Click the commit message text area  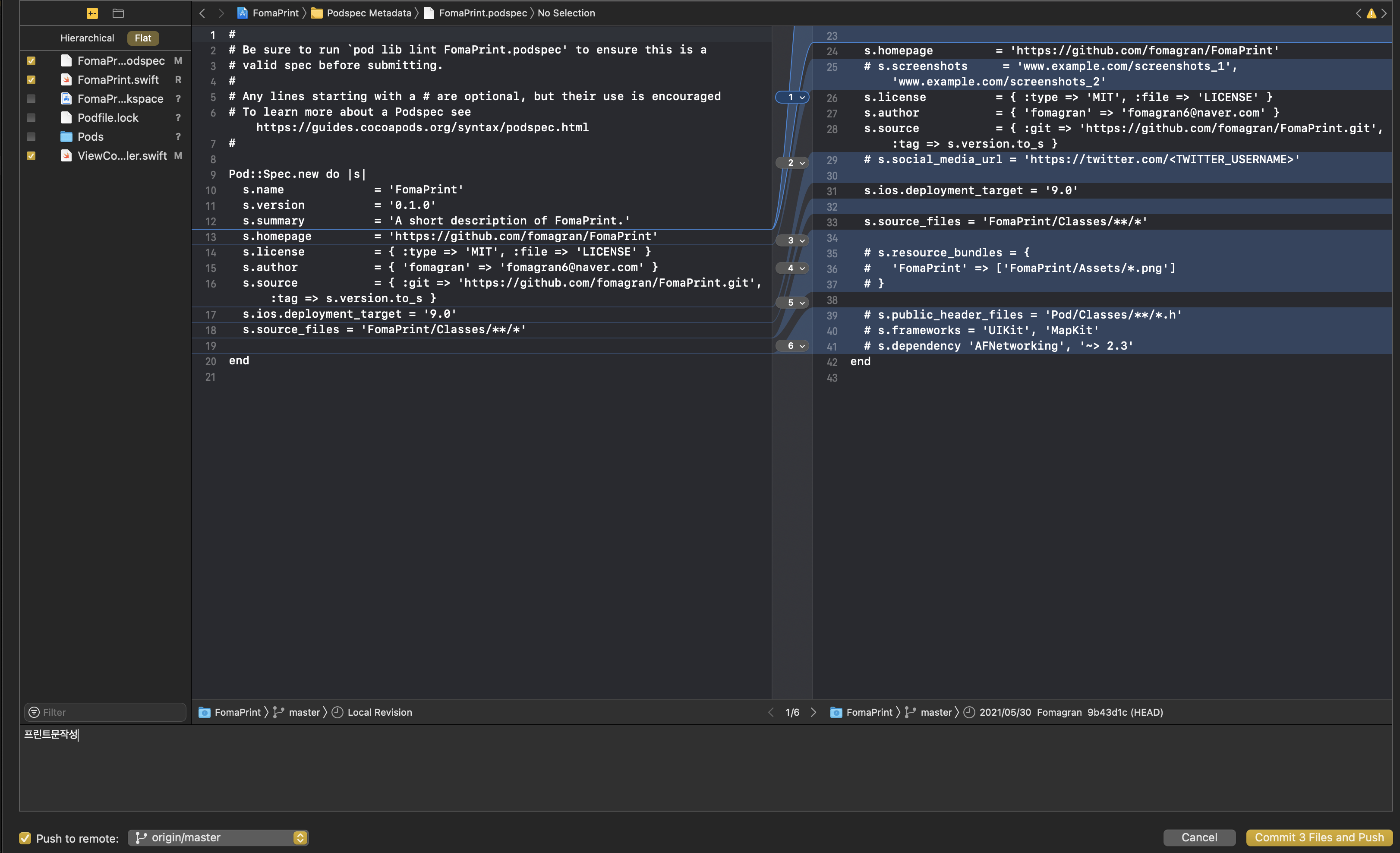click(x=705, y=767)
